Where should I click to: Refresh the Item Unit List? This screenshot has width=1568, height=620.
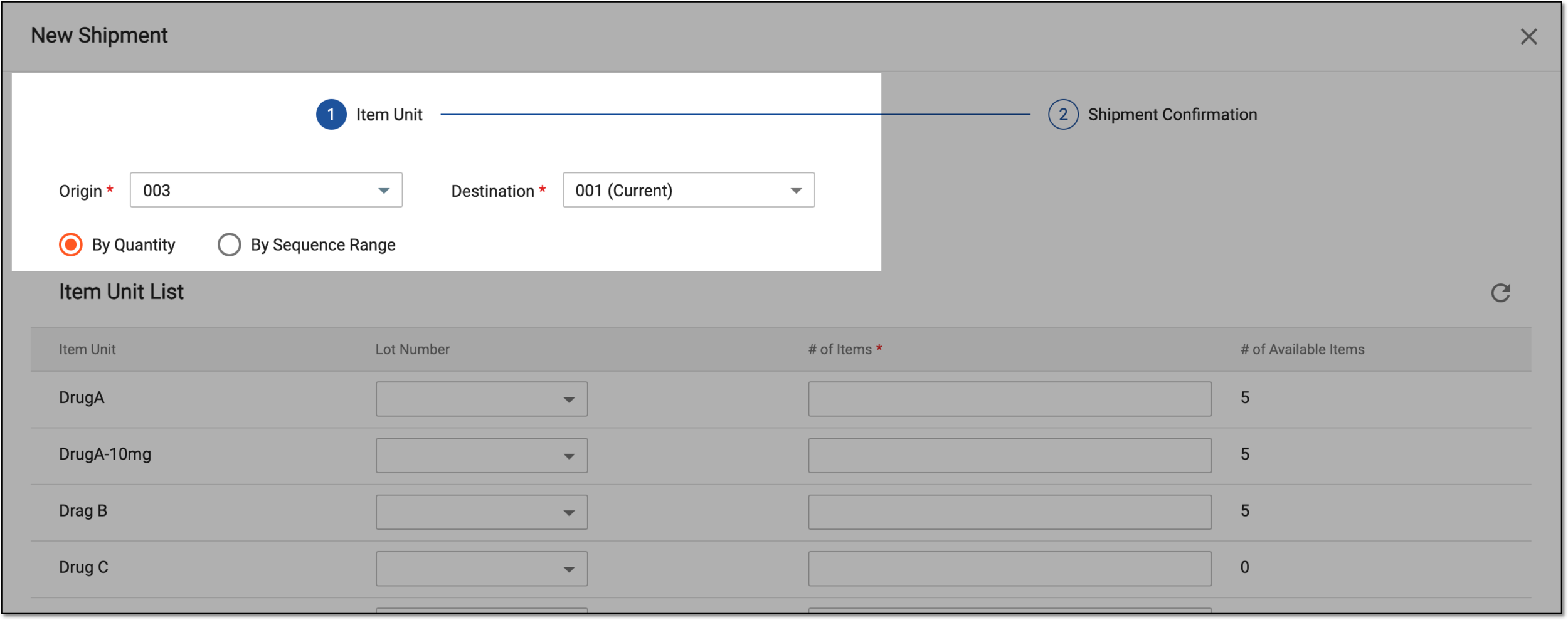coord(1500,293)
